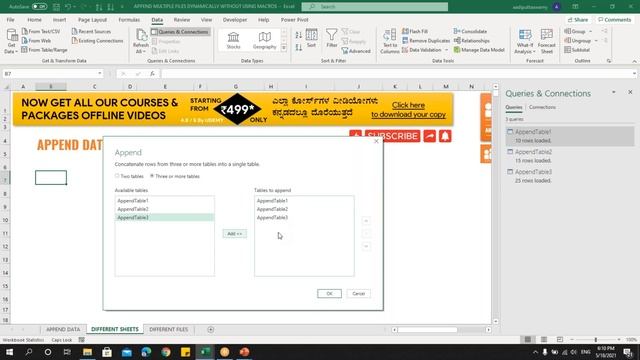Select AppendTable1 query in pane
This screenshot has width=640, height=360.
tap(570, 136)
